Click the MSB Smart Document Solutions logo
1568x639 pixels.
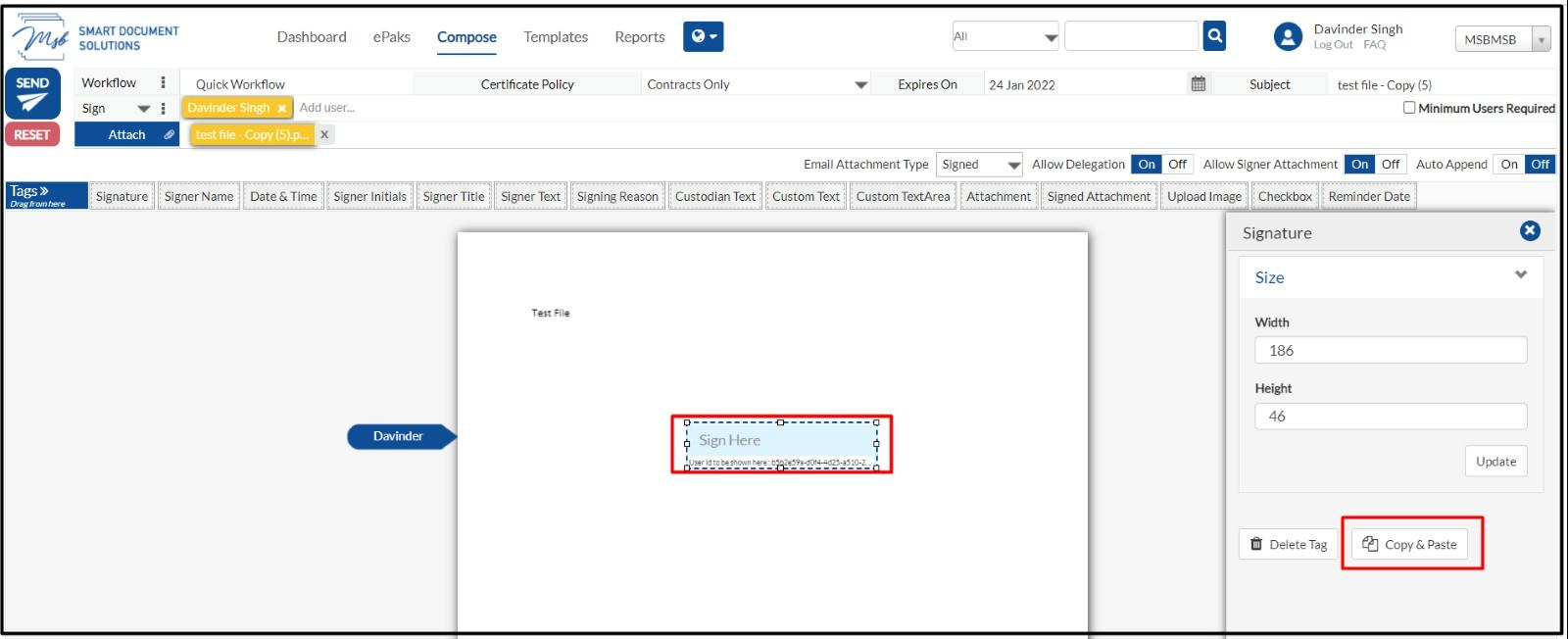[96, 37]
